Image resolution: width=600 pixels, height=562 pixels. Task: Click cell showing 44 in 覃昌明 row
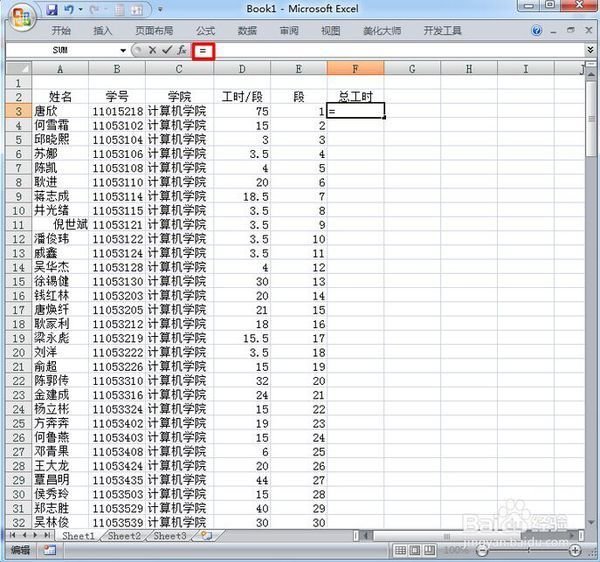click(x=242, y=480)
